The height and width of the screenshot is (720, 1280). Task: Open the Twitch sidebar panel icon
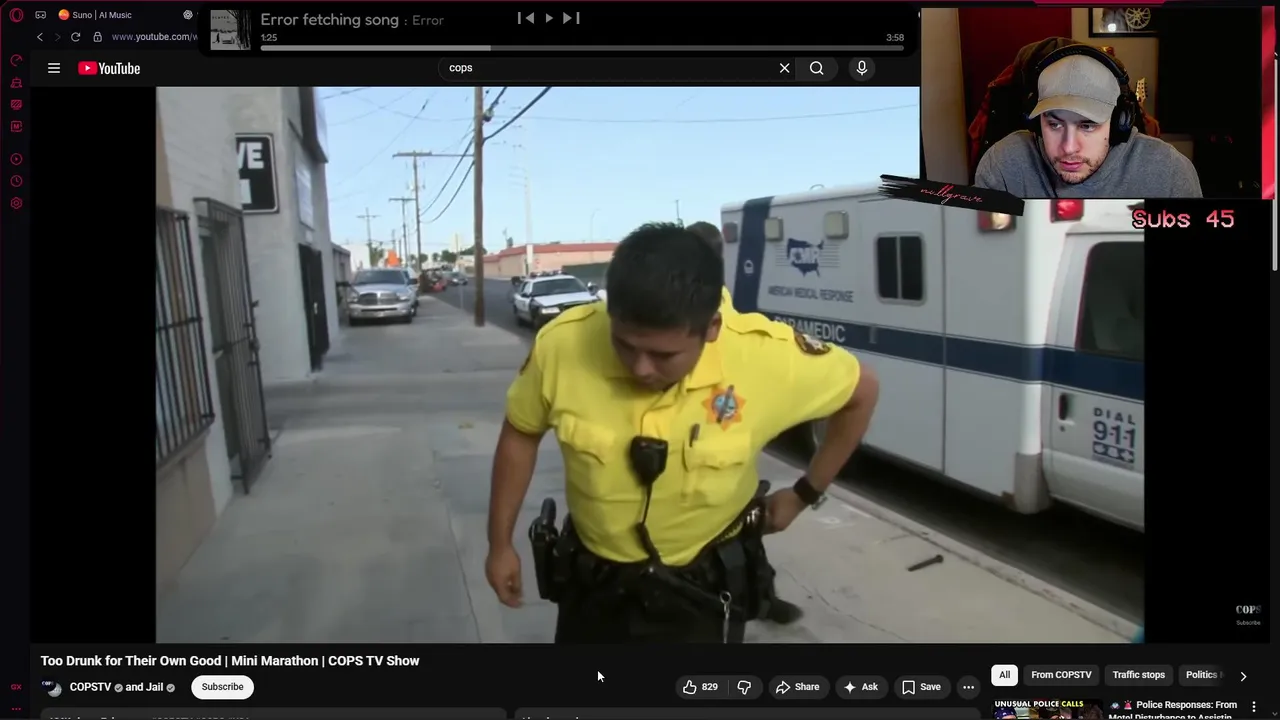16,105
